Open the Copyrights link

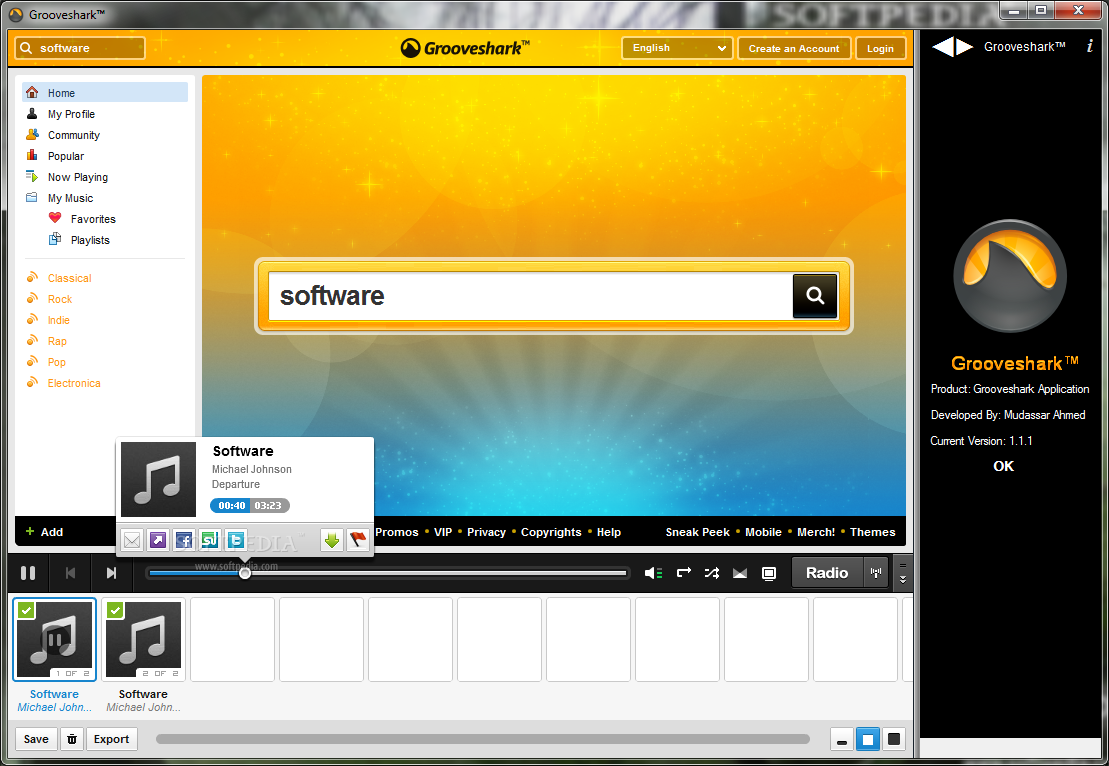551,532
